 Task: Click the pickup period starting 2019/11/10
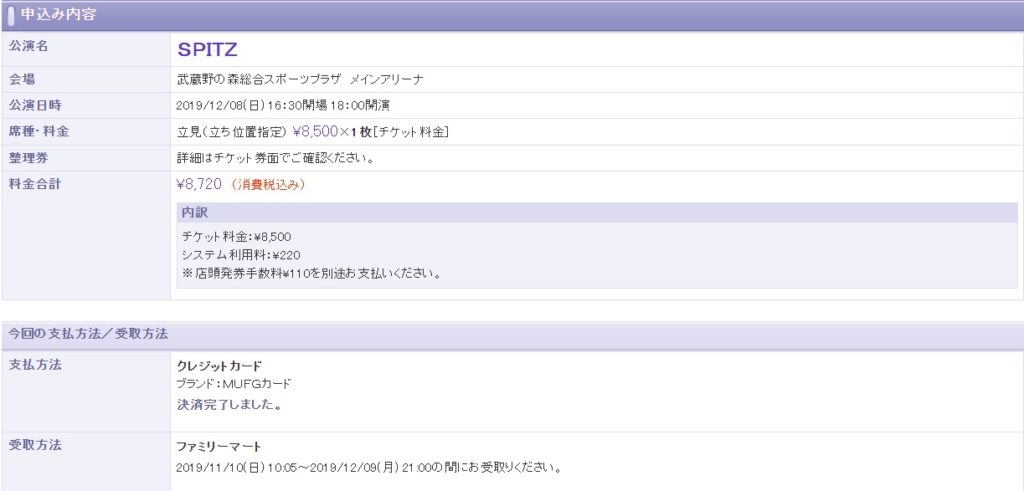[368, 467]
